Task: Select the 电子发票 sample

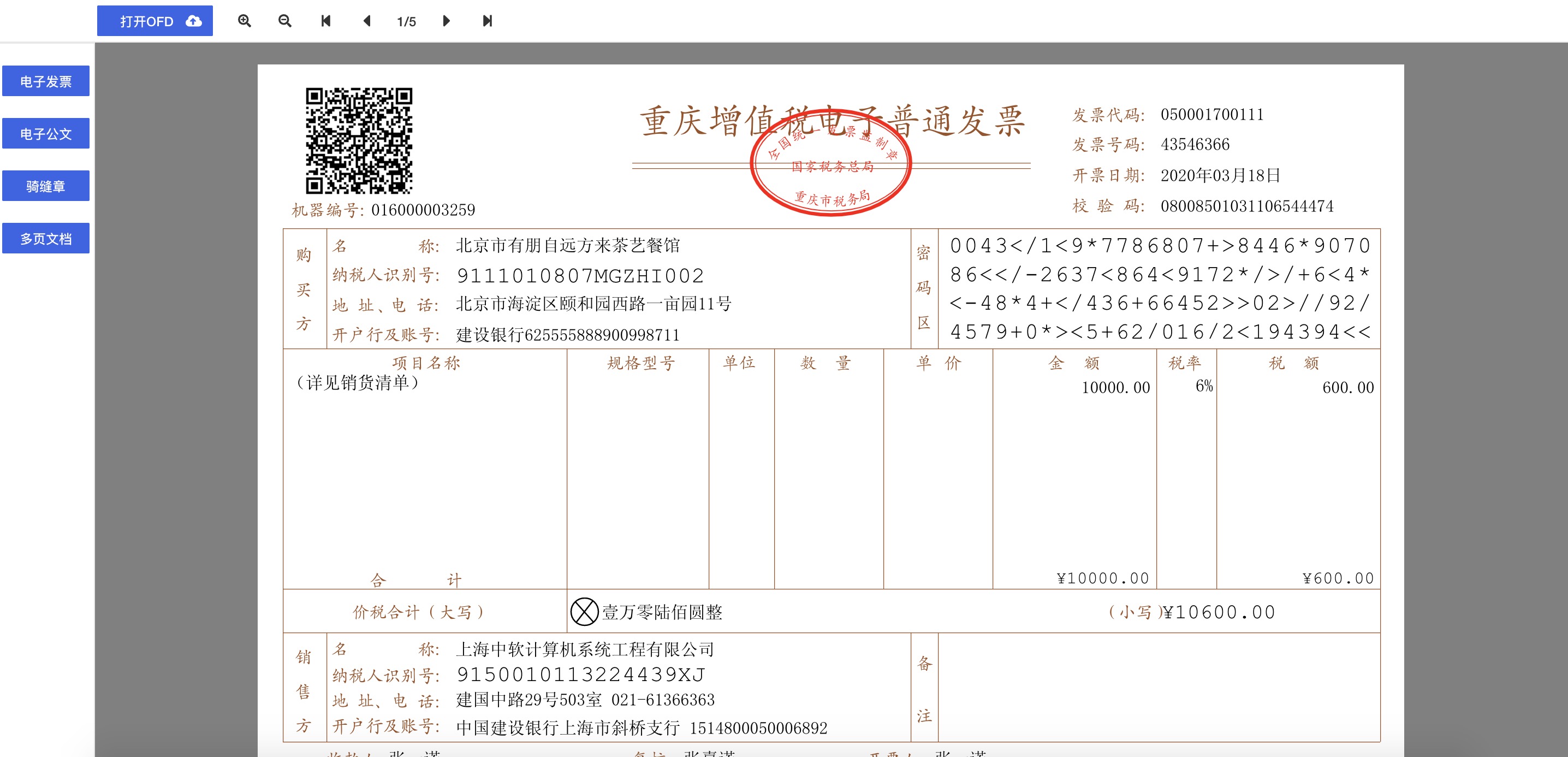Action: pyautogui.click(x=46, y=81)
